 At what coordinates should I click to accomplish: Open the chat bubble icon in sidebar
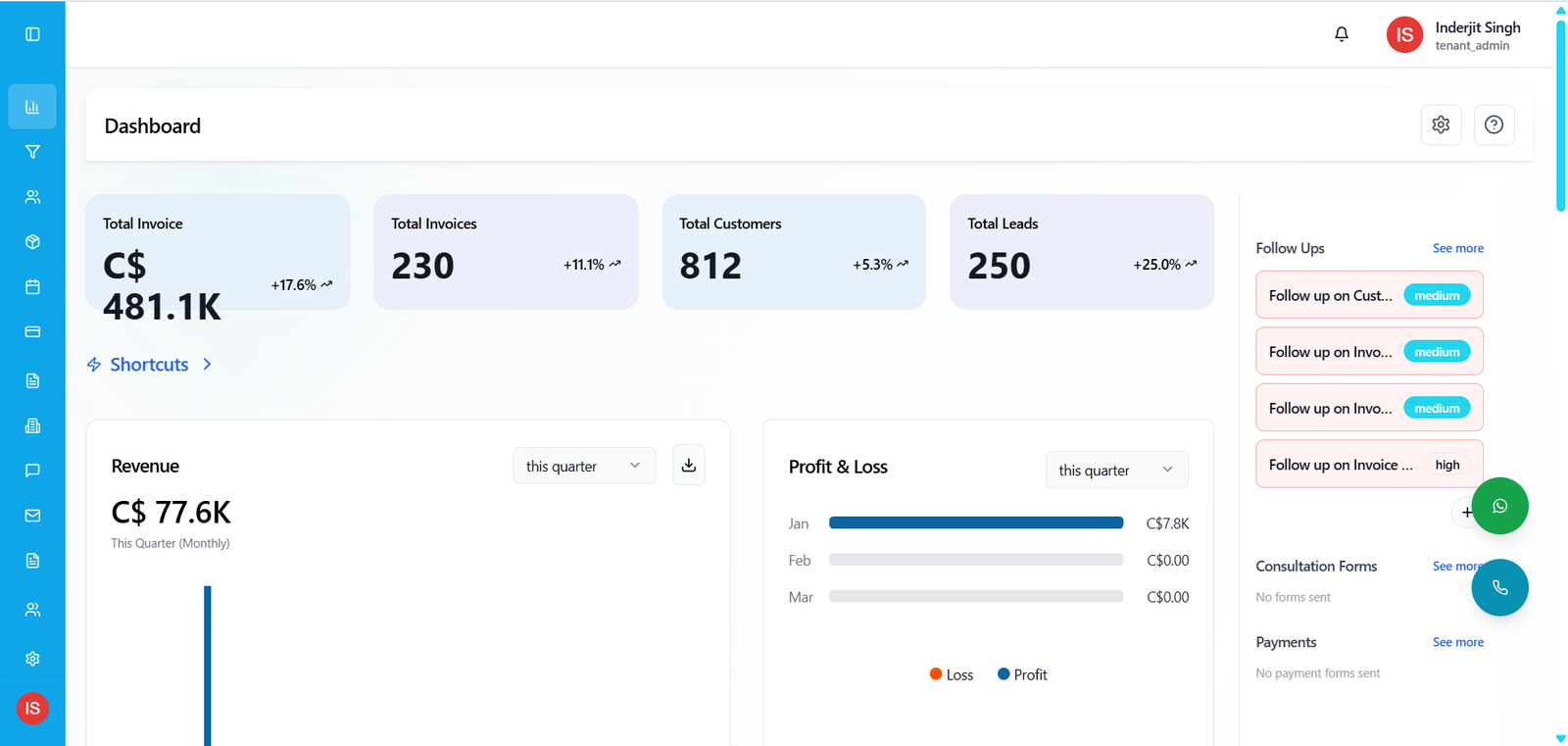coord(32,471)
